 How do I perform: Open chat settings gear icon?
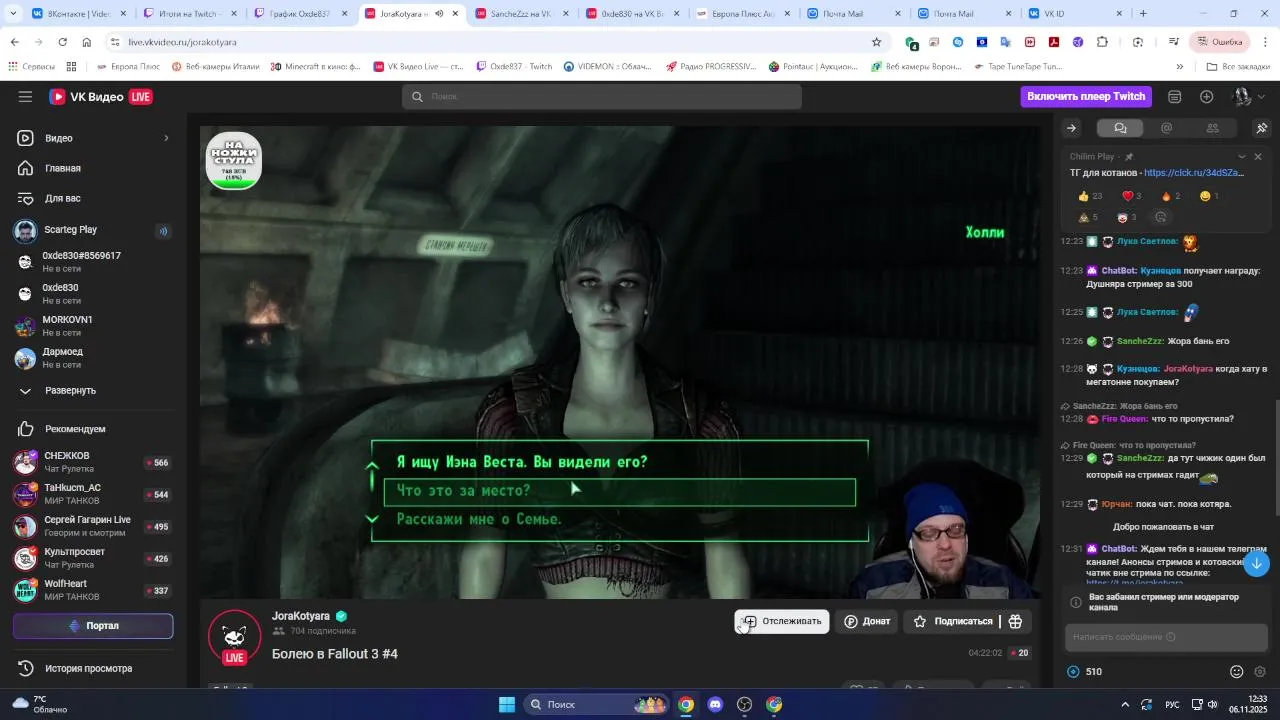pyautogui.click(x=1260, y=672)
